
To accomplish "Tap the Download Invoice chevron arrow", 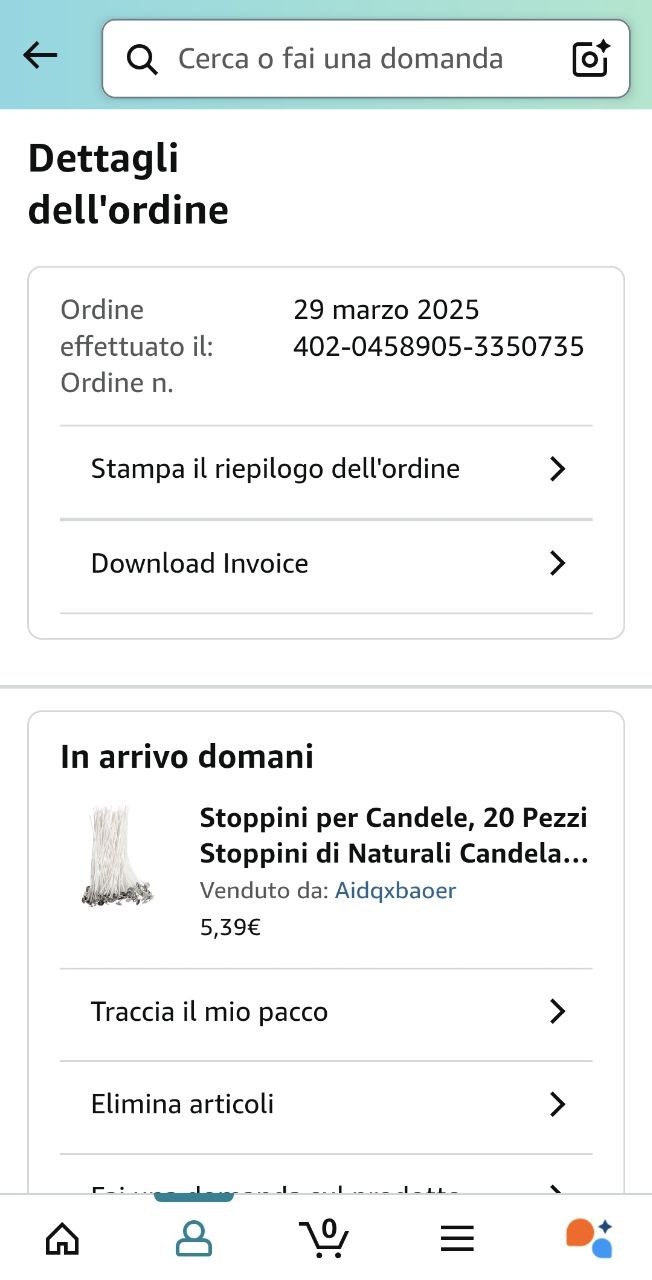I will [x=558, y=564].
